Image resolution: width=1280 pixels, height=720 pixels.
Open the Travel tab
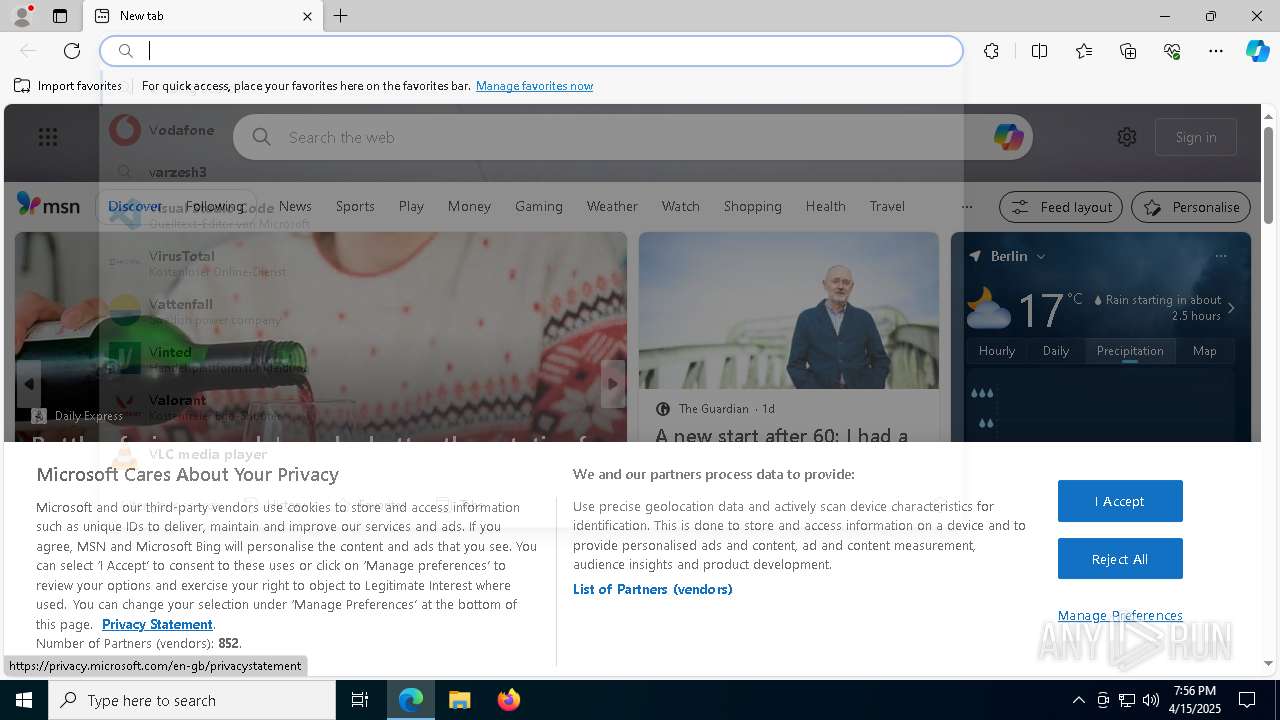pyautogui.click(x=887, y=206)
